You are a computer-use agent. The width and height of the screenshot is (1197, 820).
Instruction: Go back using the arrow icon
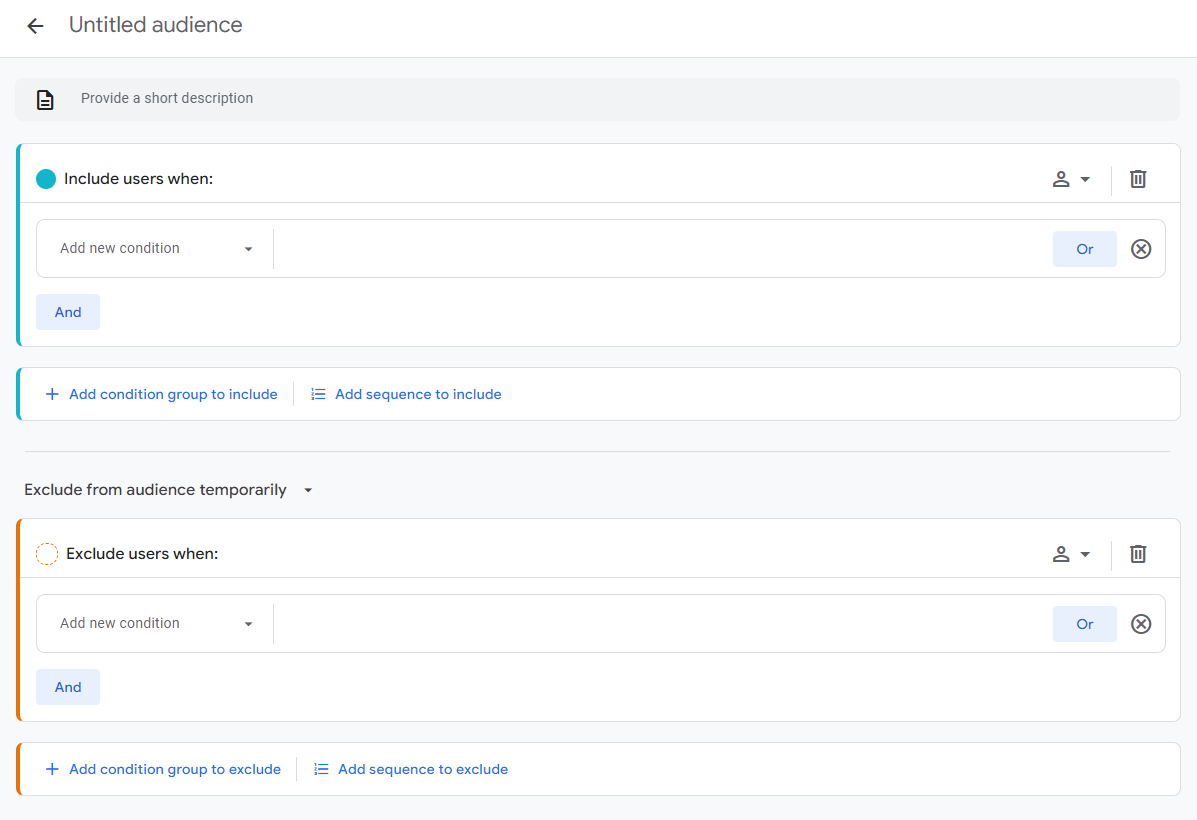pyautogui.click(x=35, y=26)
